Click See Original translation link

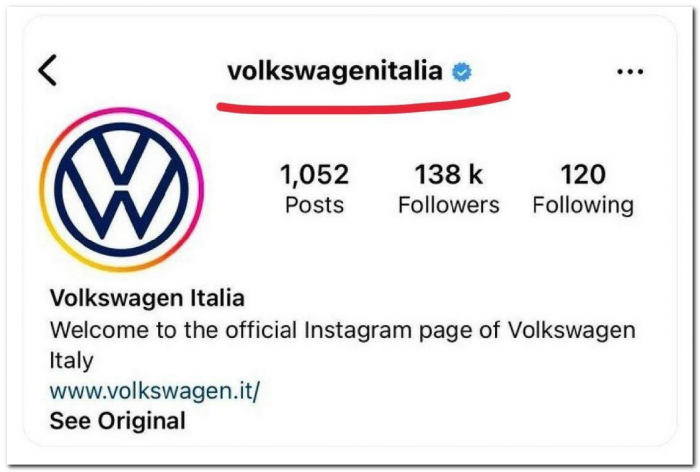(x=117, y=421)
